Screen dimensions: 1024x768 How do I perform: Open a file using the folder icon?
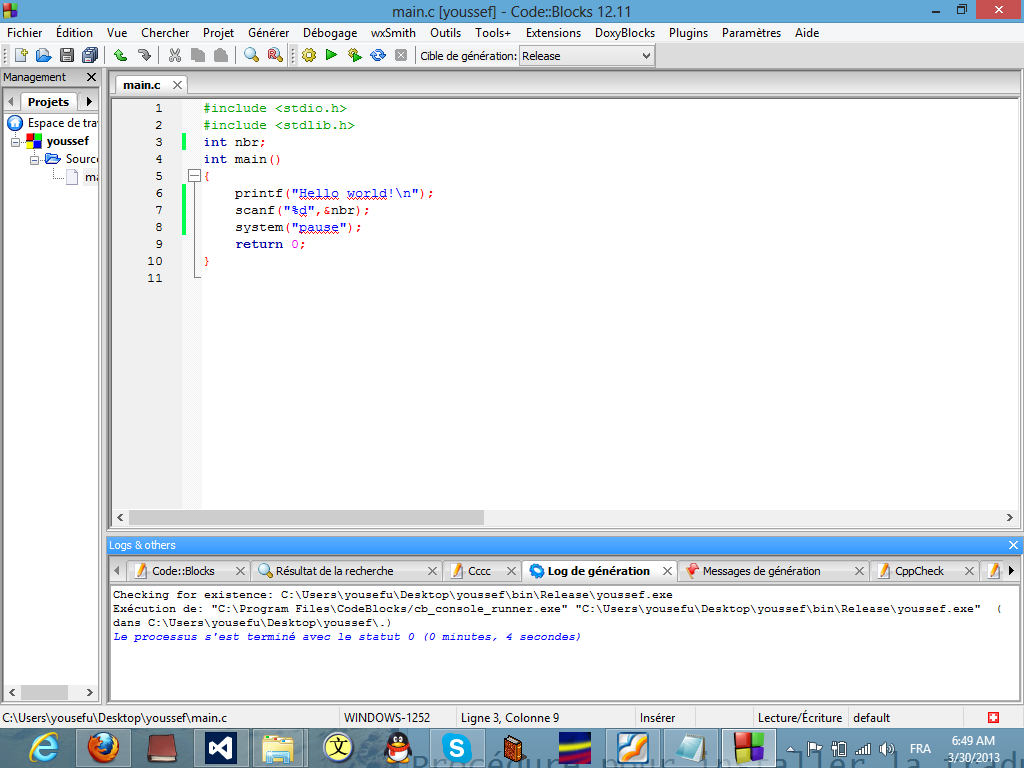click(44, 56)
